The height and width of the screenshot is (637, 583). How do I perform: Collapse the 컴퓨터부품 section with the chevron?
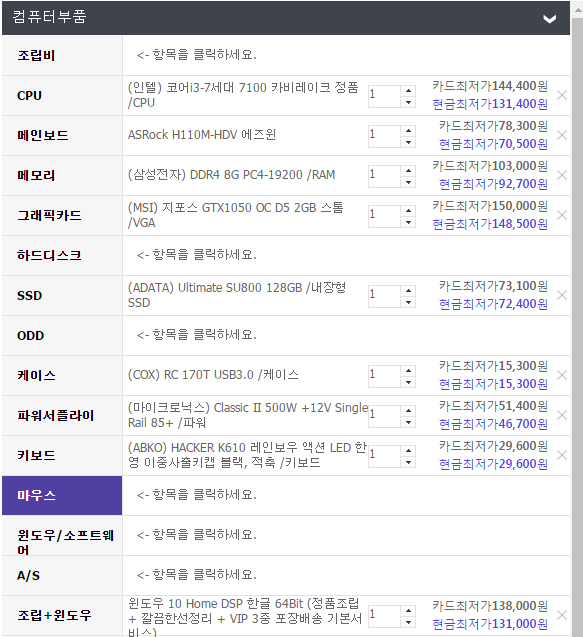coord(550,19)
